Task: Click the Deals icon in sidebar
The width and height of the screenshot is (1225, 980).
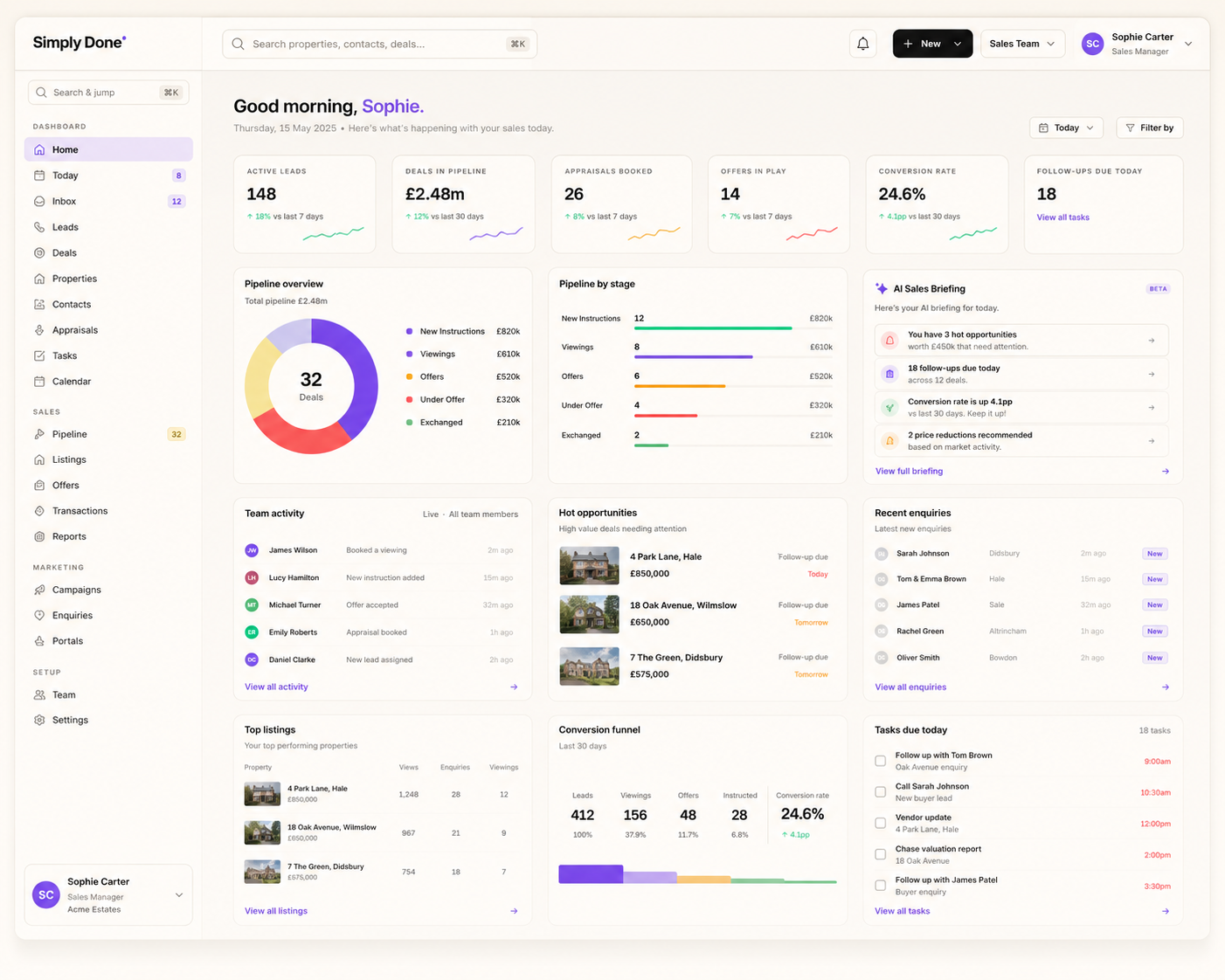Action: coord(39,253)
